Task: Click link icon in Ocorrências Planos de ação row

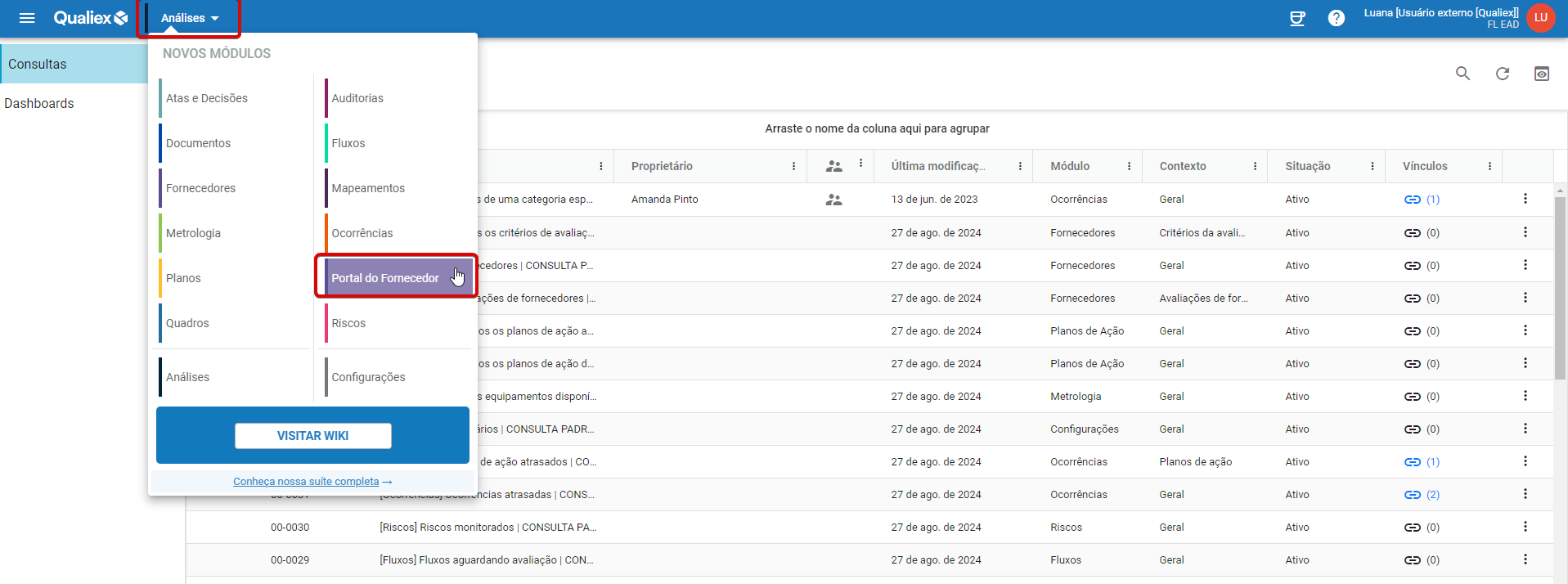Action: pyautogui.click(x=1413, y=462)
